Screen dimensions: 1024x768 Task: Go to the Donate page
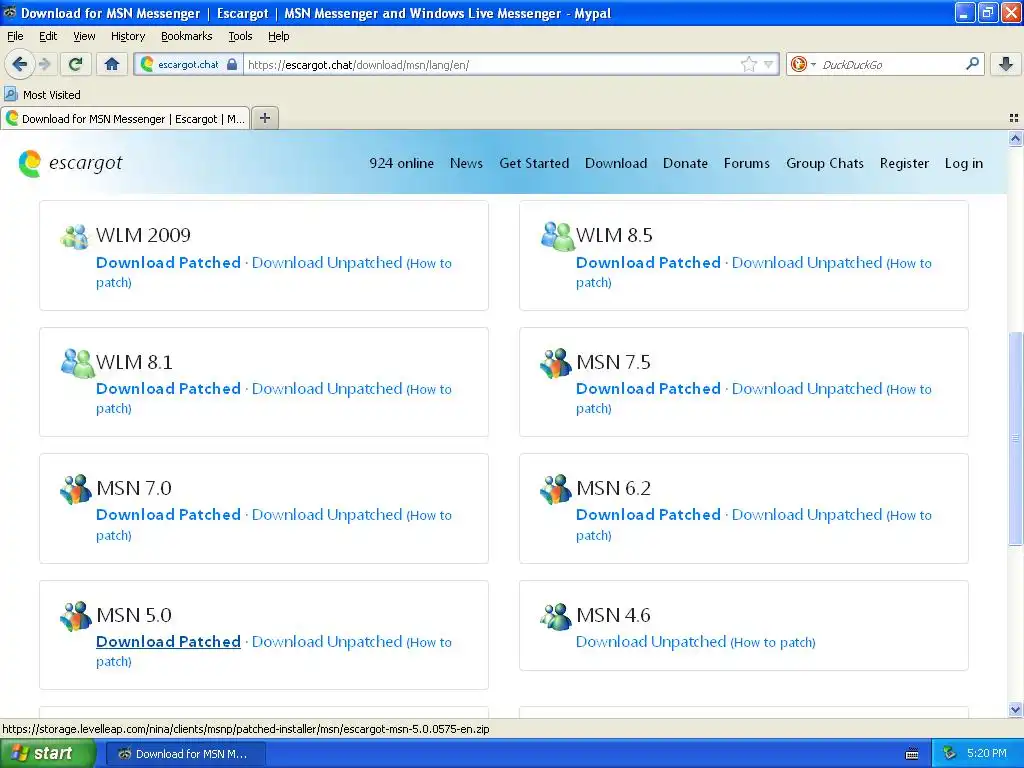coord(685,163)
